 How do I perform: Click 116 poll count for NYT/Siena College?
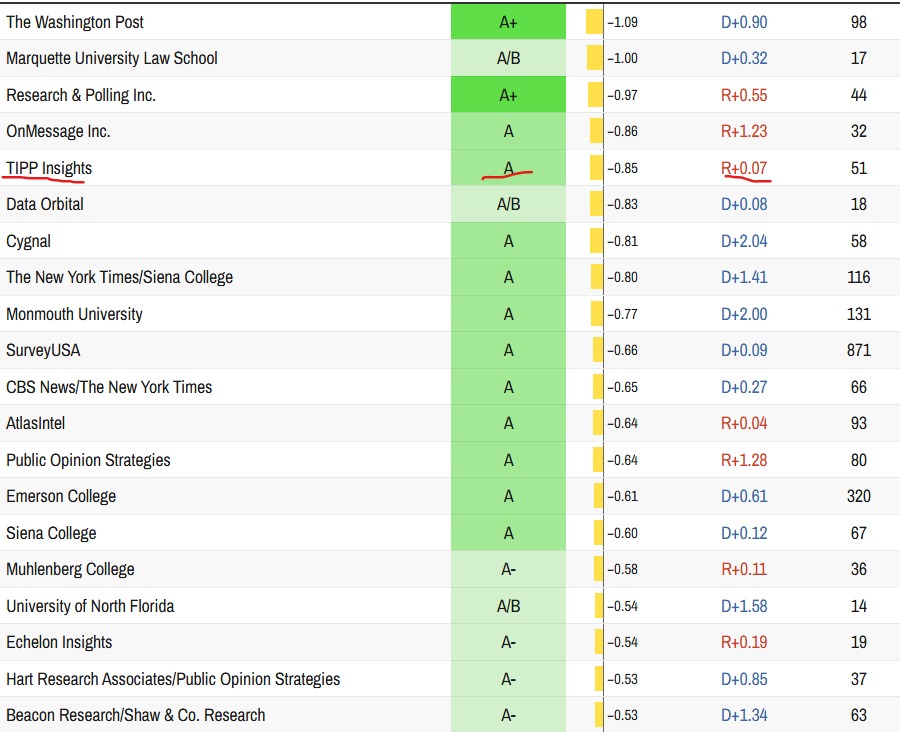859,277
